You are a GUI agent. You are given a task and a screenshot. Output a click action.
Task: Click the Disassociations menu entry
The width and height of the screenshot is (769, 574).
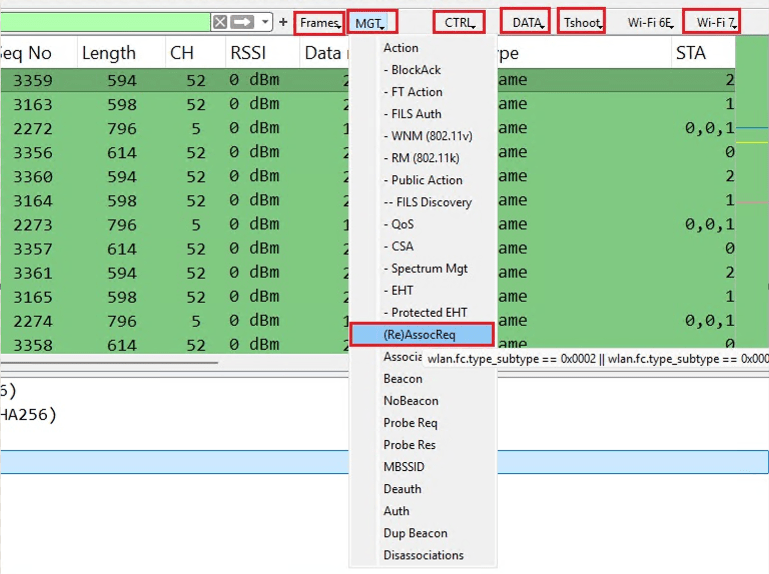pos(423,555)
